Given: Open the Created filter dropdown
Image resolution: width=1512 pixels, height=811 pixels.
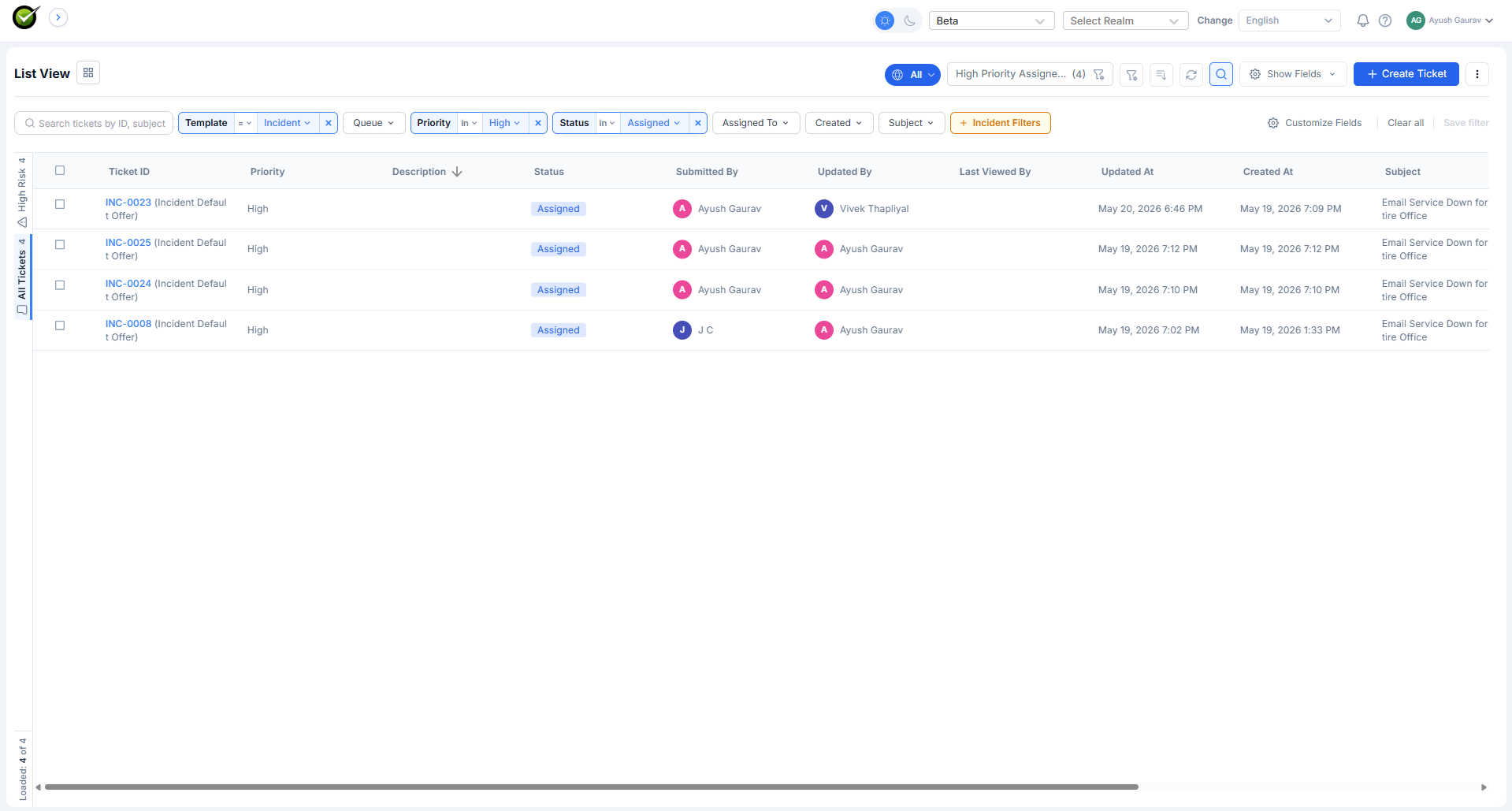Looking at the screenshot, I should click(x=839, y=123).
